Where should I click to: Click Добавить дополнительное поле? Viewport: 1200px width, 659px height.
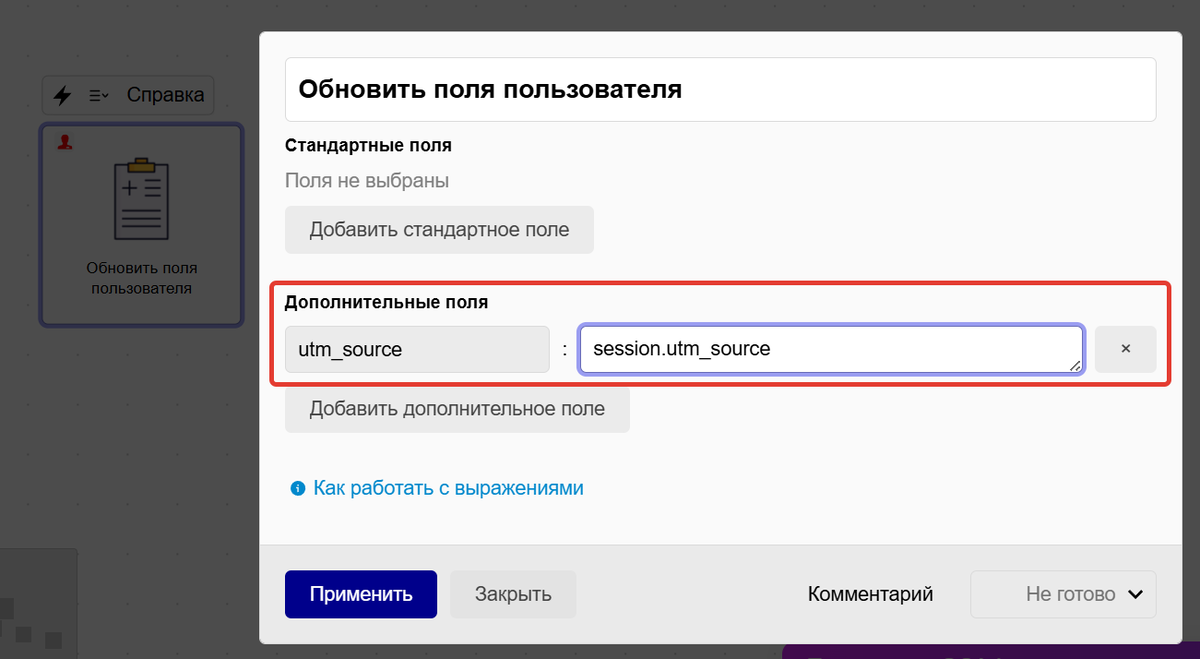coord(457,408)
